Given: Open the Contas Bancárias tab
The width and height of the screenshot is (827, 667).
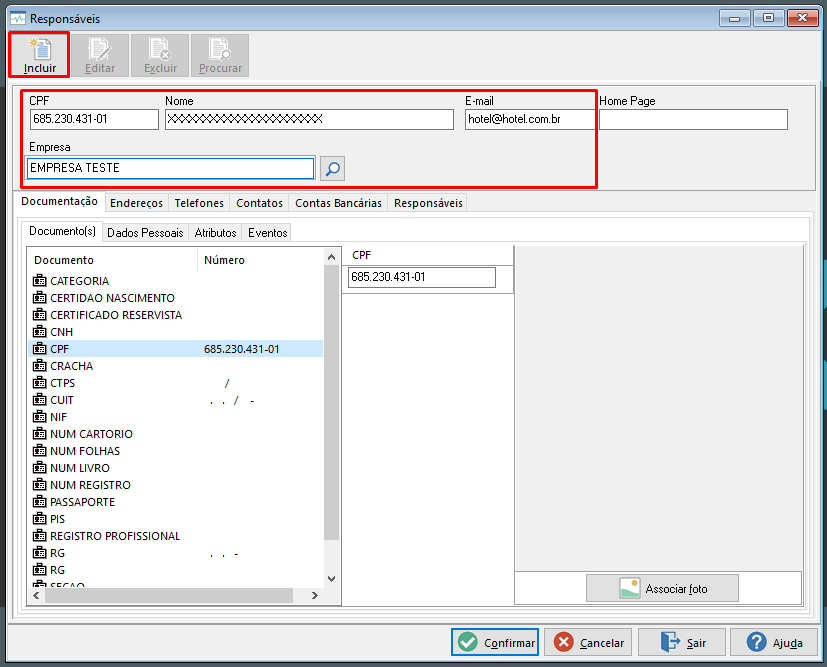Looking at the screenshot, I should [x=338, y=203].
